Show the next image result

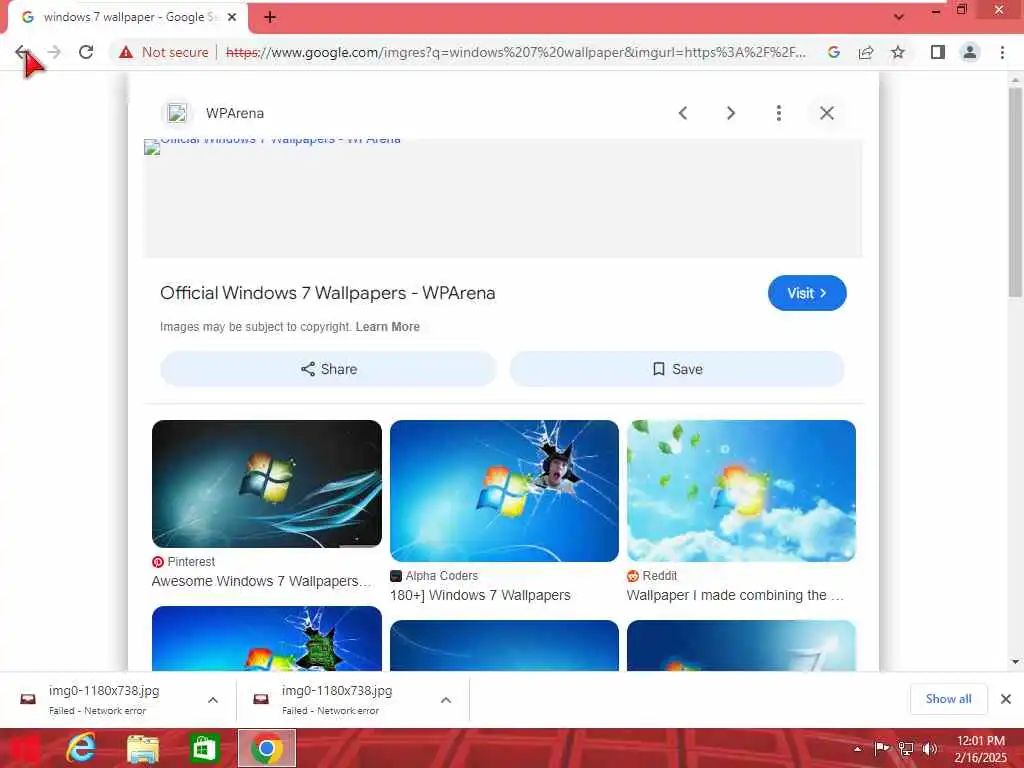(x=731, y=113)
